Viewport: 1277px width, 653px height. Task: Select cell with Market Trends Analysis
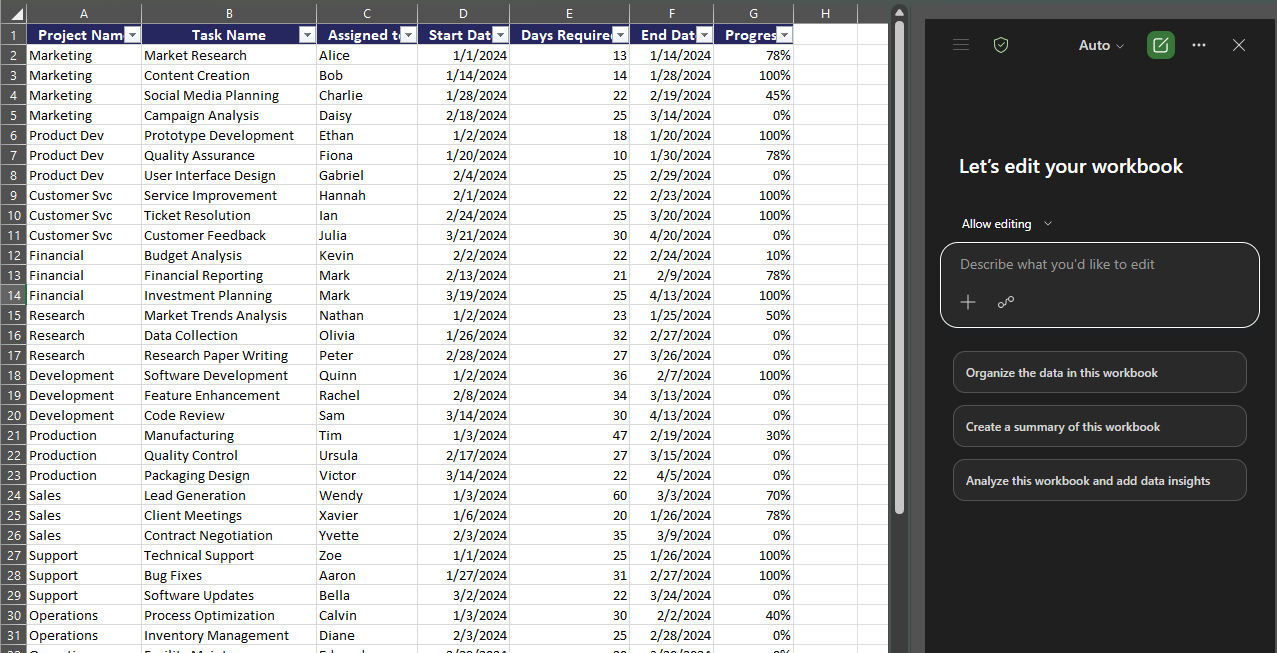point(229,315)
